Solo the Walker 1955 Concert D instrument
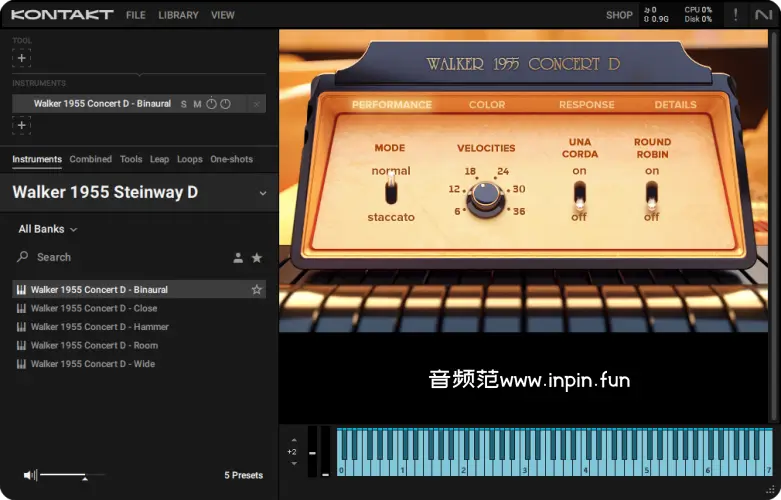 [184, 104]
